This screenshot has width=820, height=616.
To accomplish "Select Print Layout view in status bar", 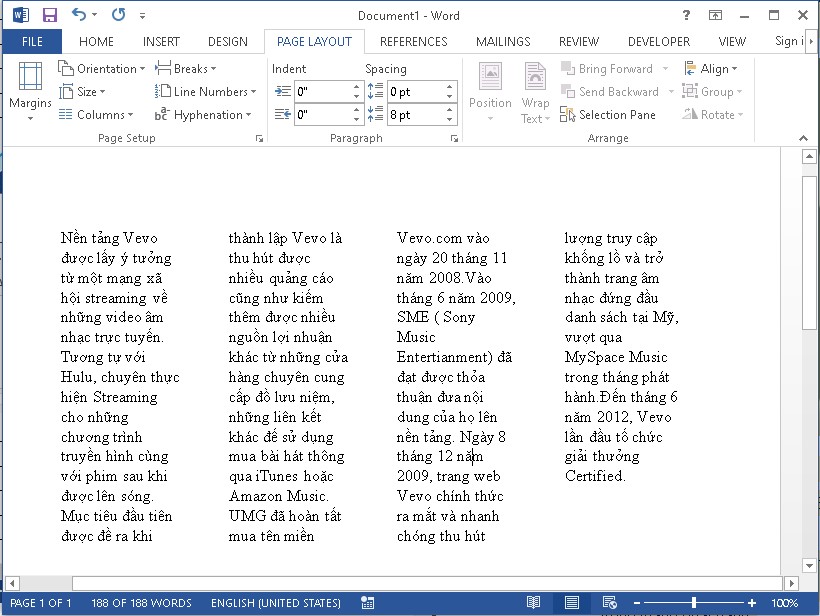I will click(x=571, y=603).
